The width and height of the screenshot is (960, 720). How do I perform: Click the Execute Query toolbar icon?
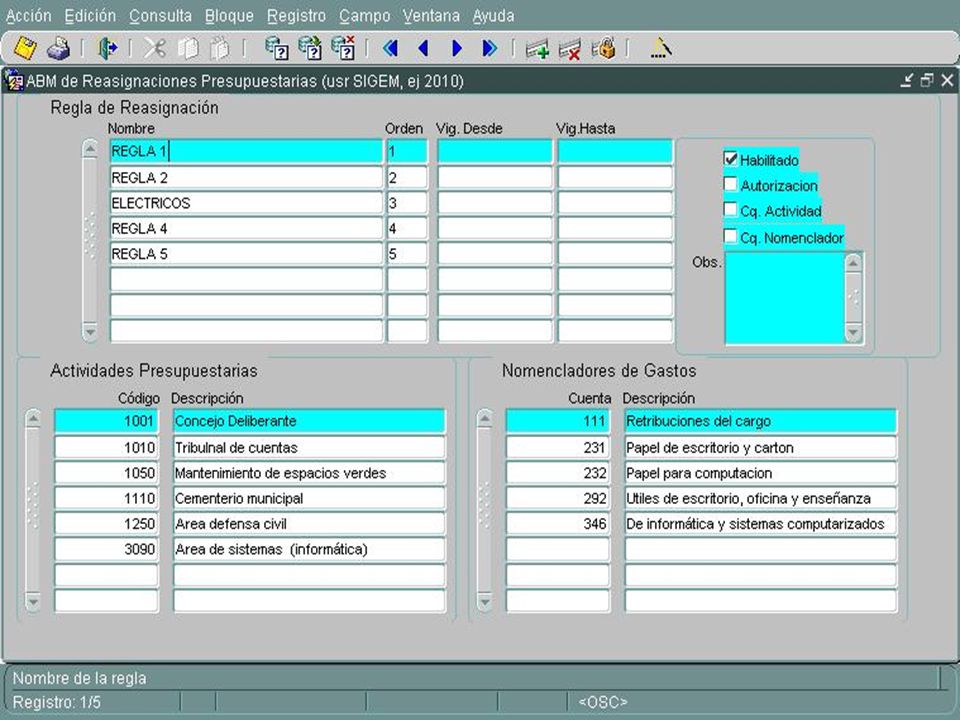(x=309, y=48)
